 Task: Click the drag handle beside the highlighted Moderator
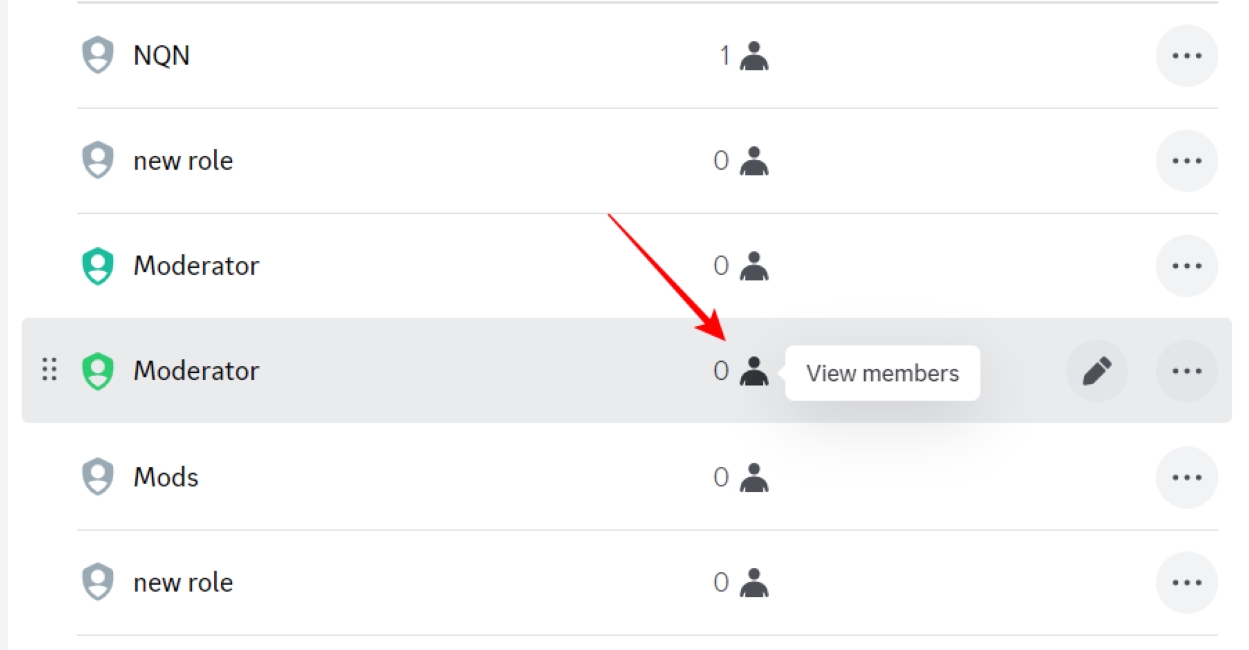(48, 370)
